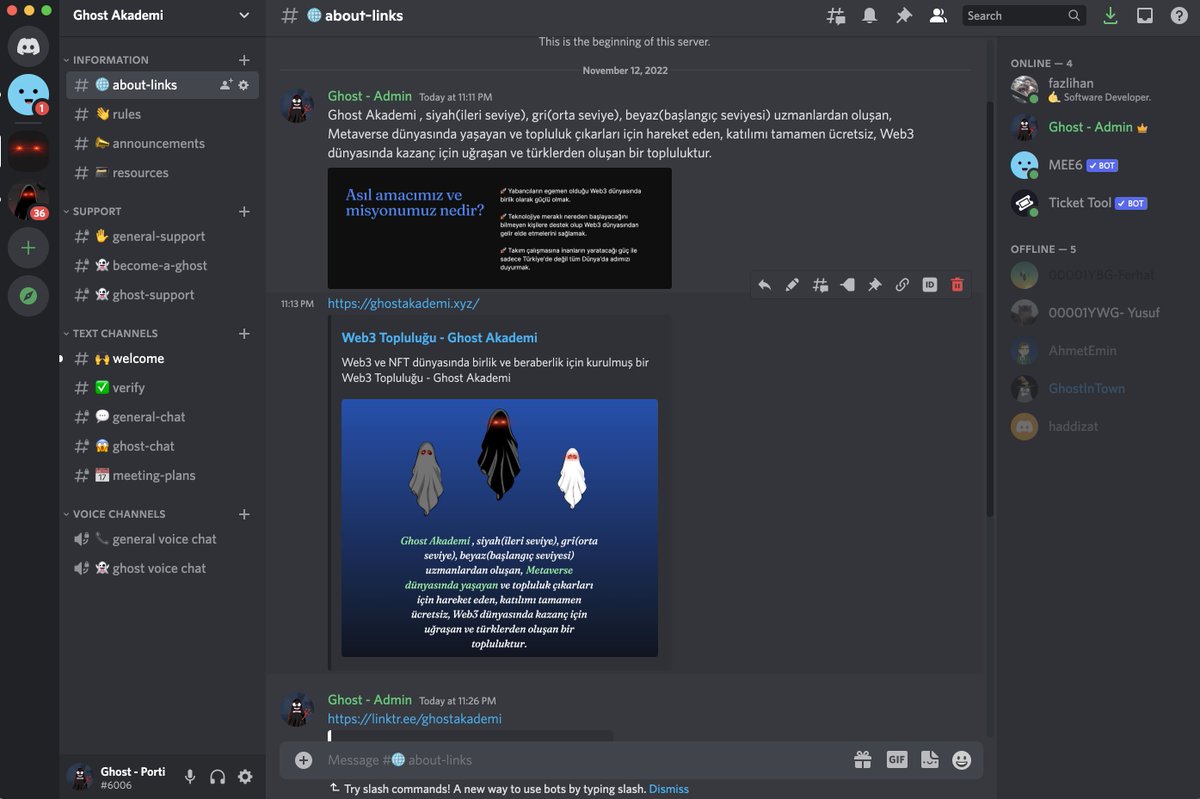Click the Search field in header
Screen dimensions: 1200x799
1024,15
